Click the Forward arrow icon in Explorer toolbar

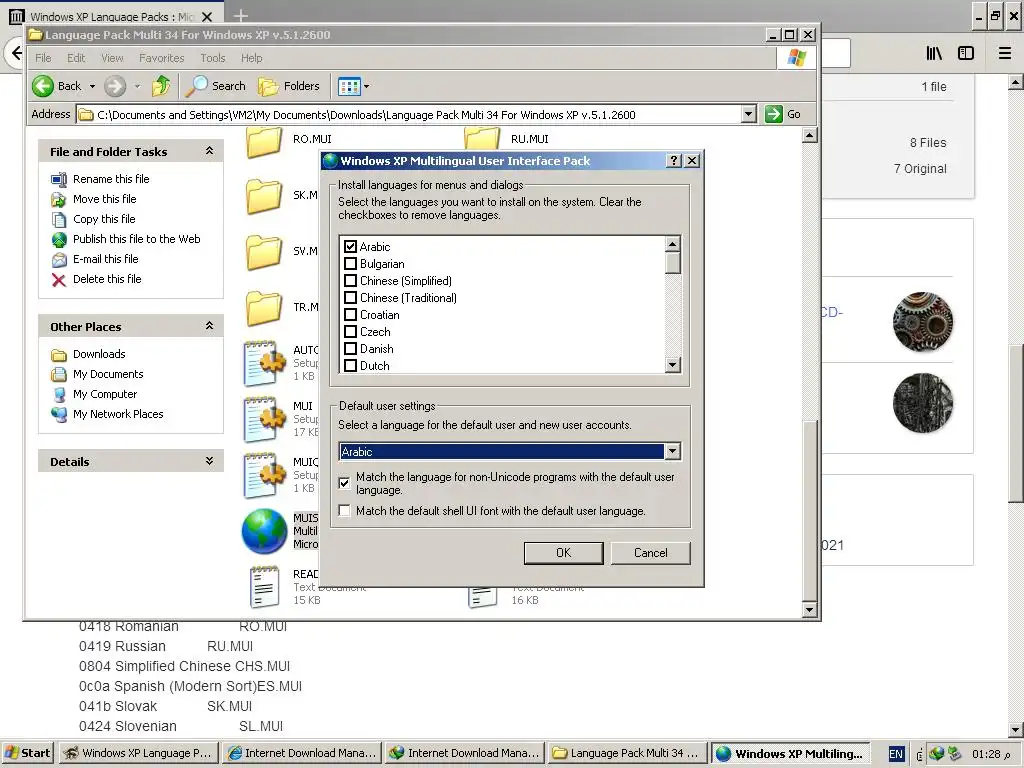115,86
